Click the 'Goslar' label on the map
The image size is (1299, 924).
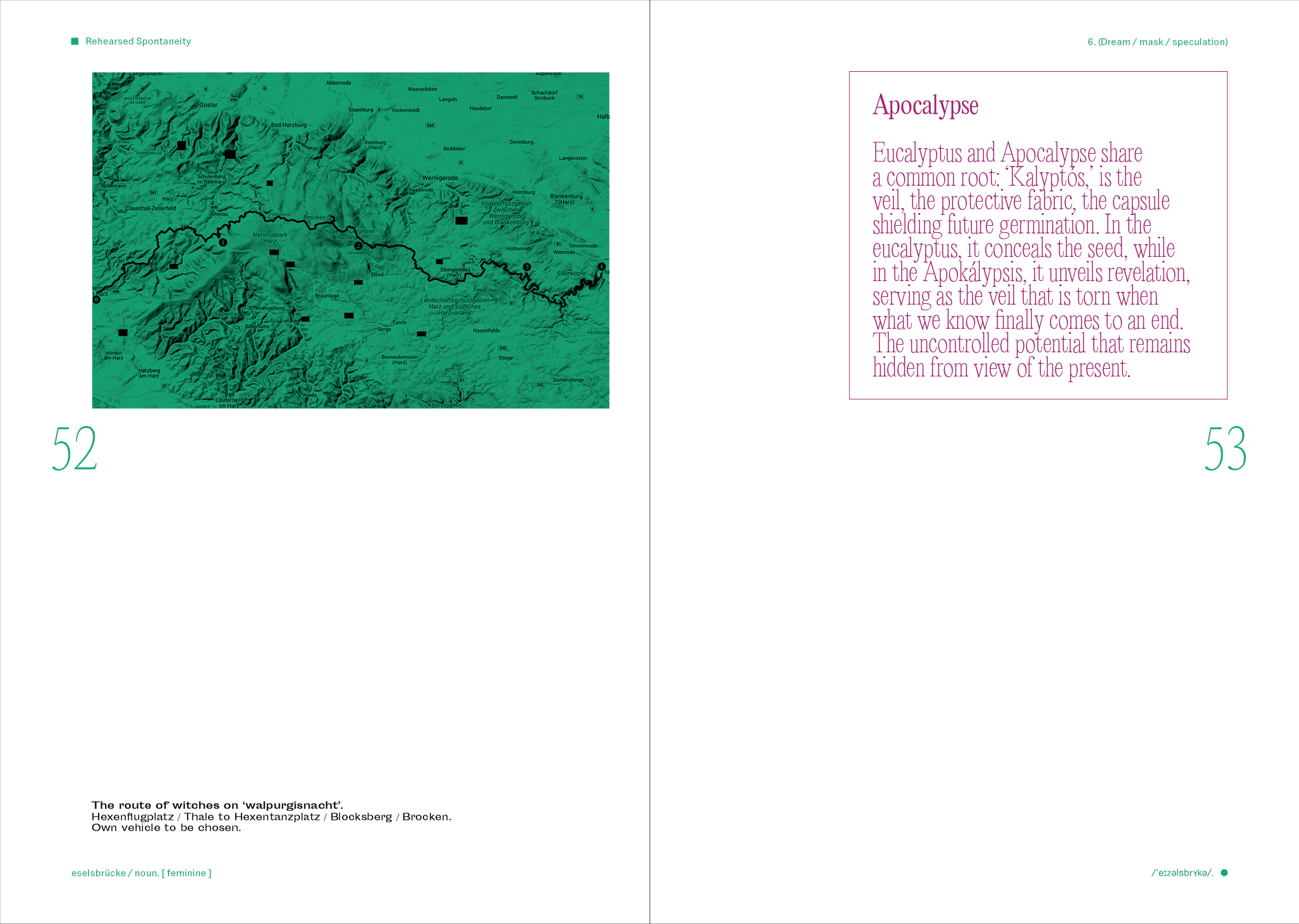coord(208,105)
